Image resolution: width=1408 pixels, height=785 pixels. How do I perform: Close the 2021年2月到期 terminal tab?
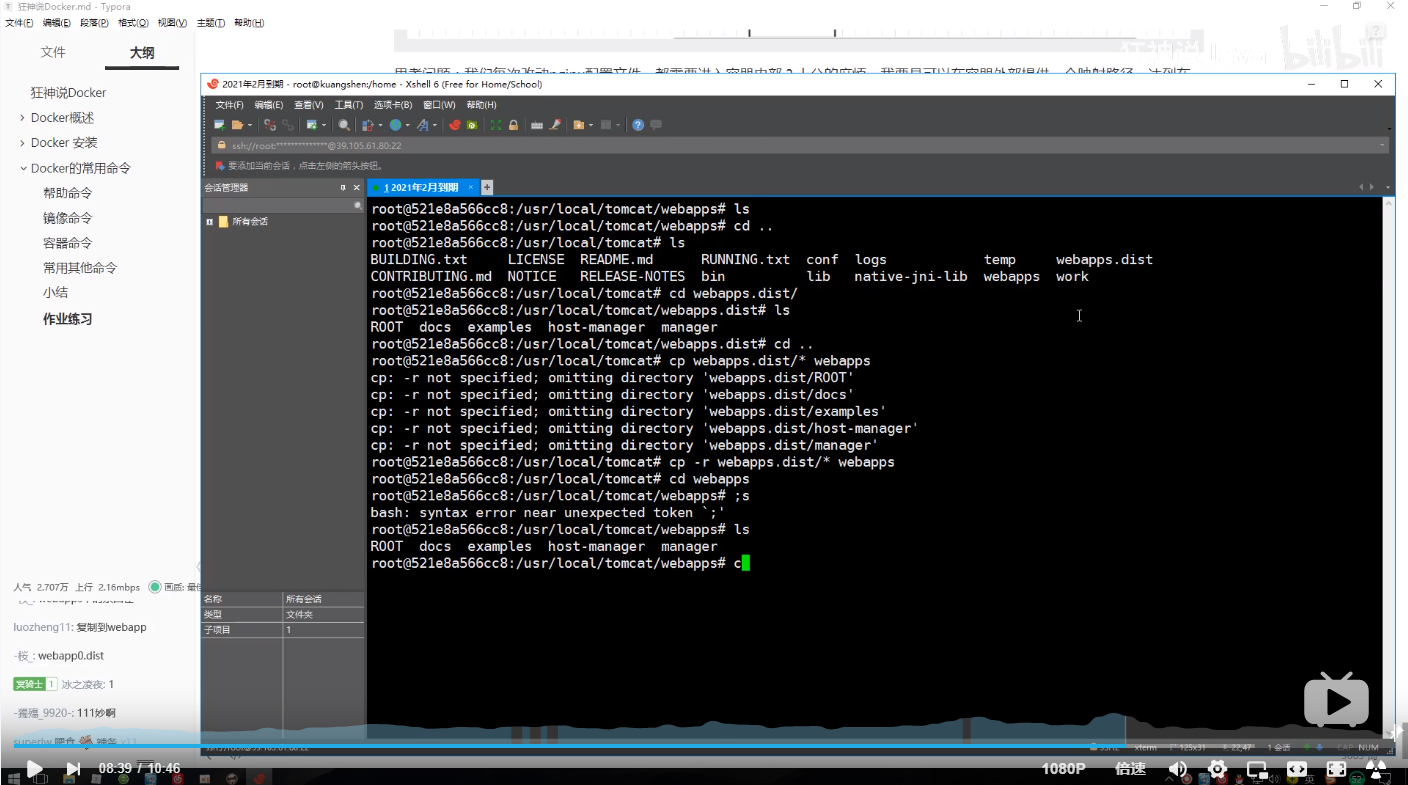[471, 187]
